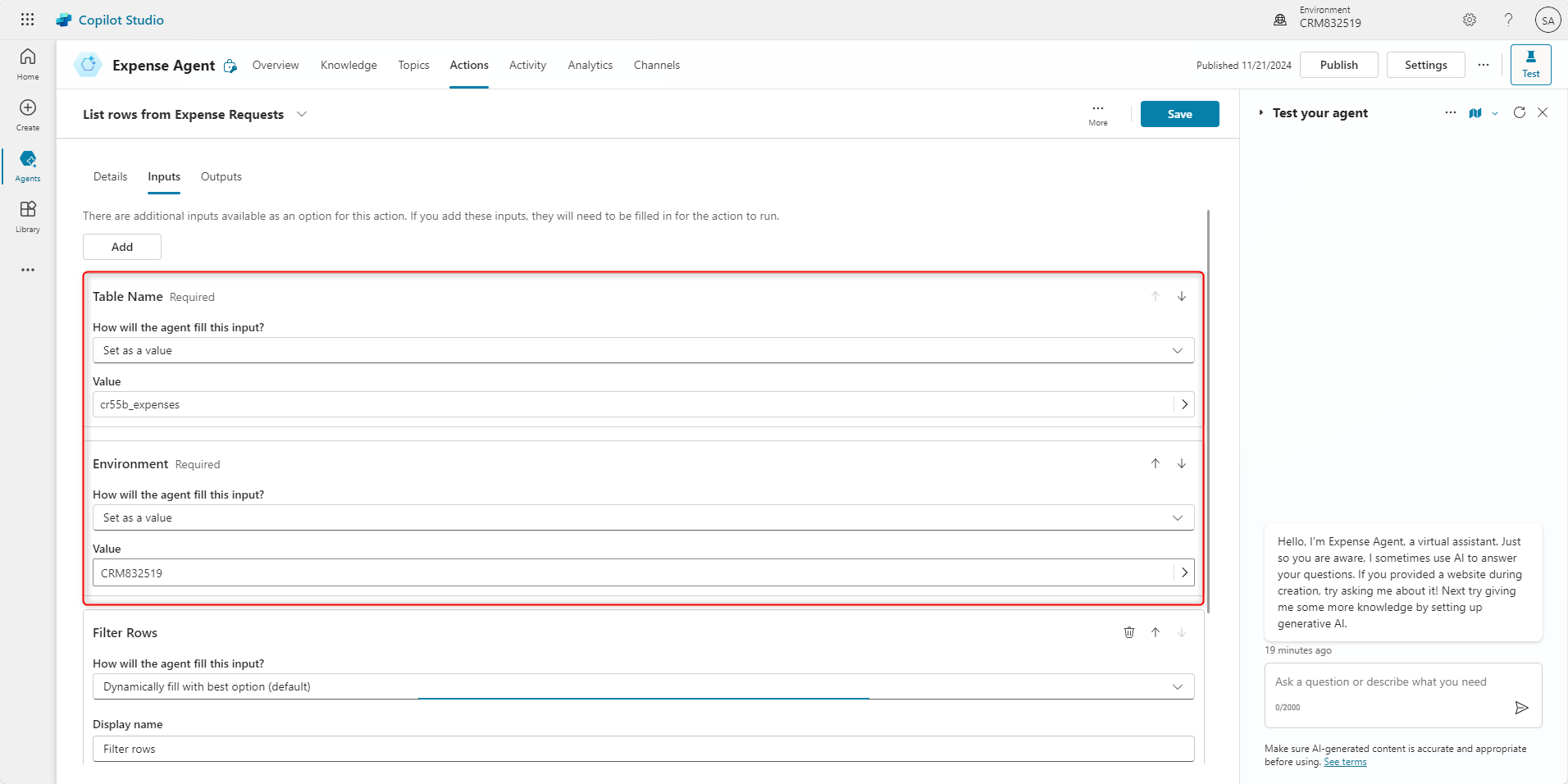
Task: Open the settings gear in top bar
Action: [1469, 20]
